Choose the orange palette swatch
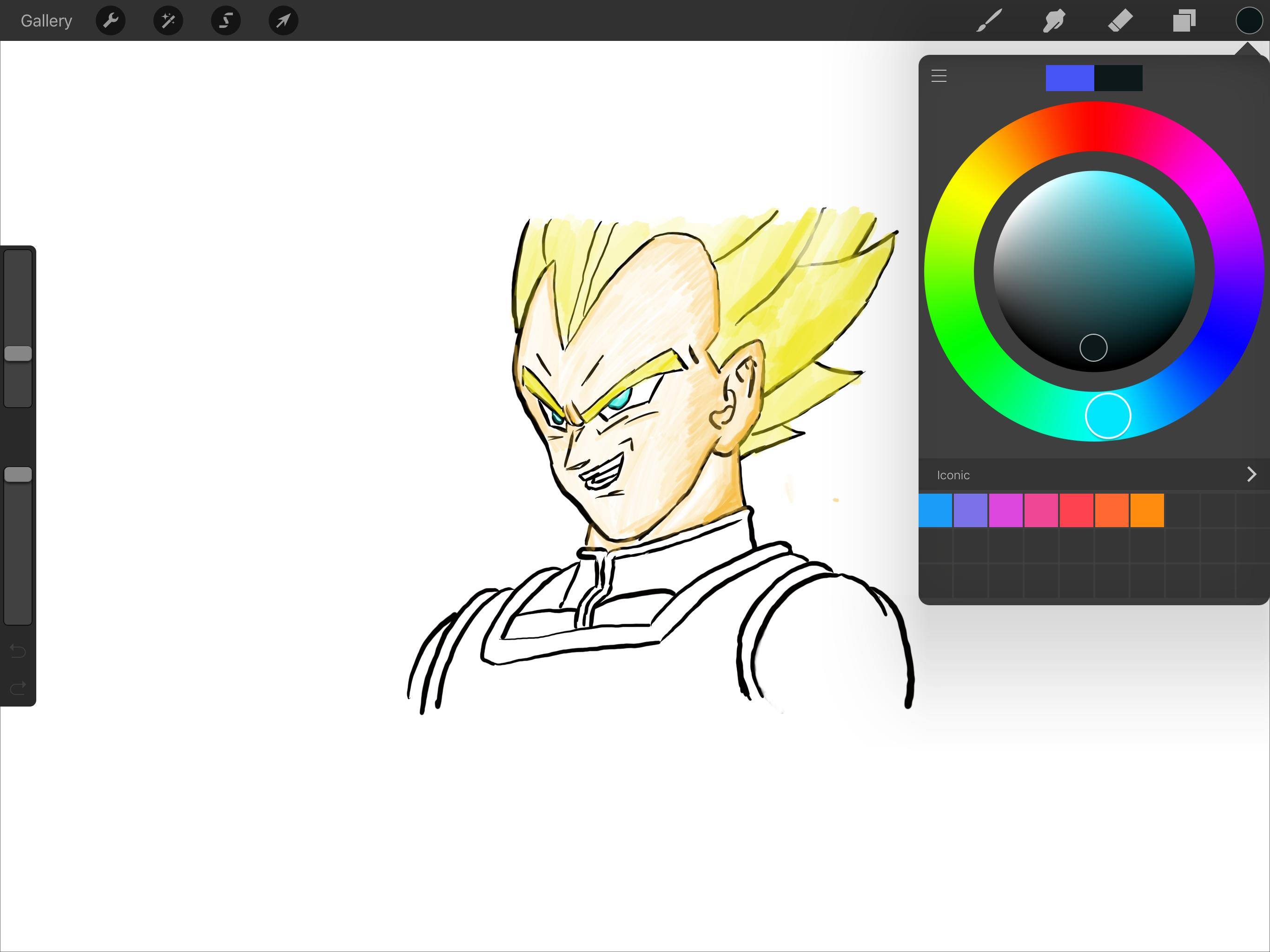 coord(1147,510)
